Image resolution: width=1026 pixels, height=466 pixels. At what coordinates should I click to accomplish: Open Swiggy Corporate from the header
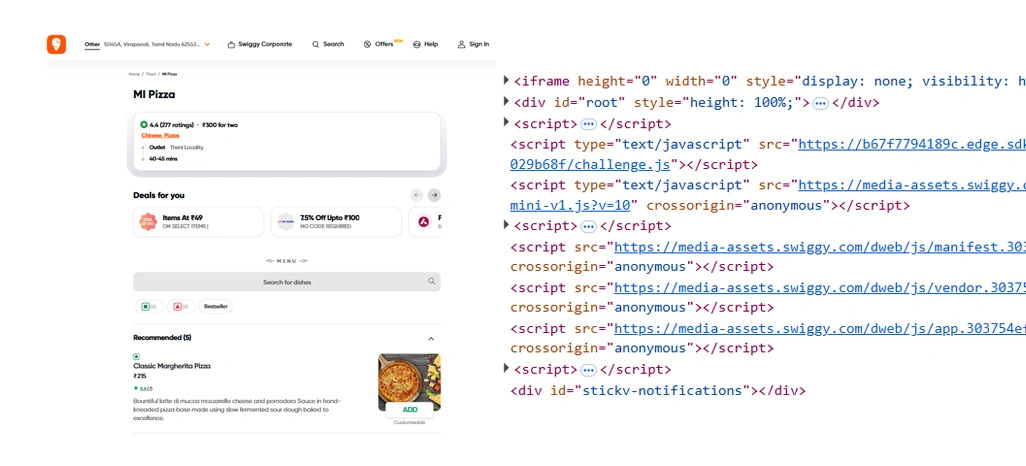click(x=260, y=44)
